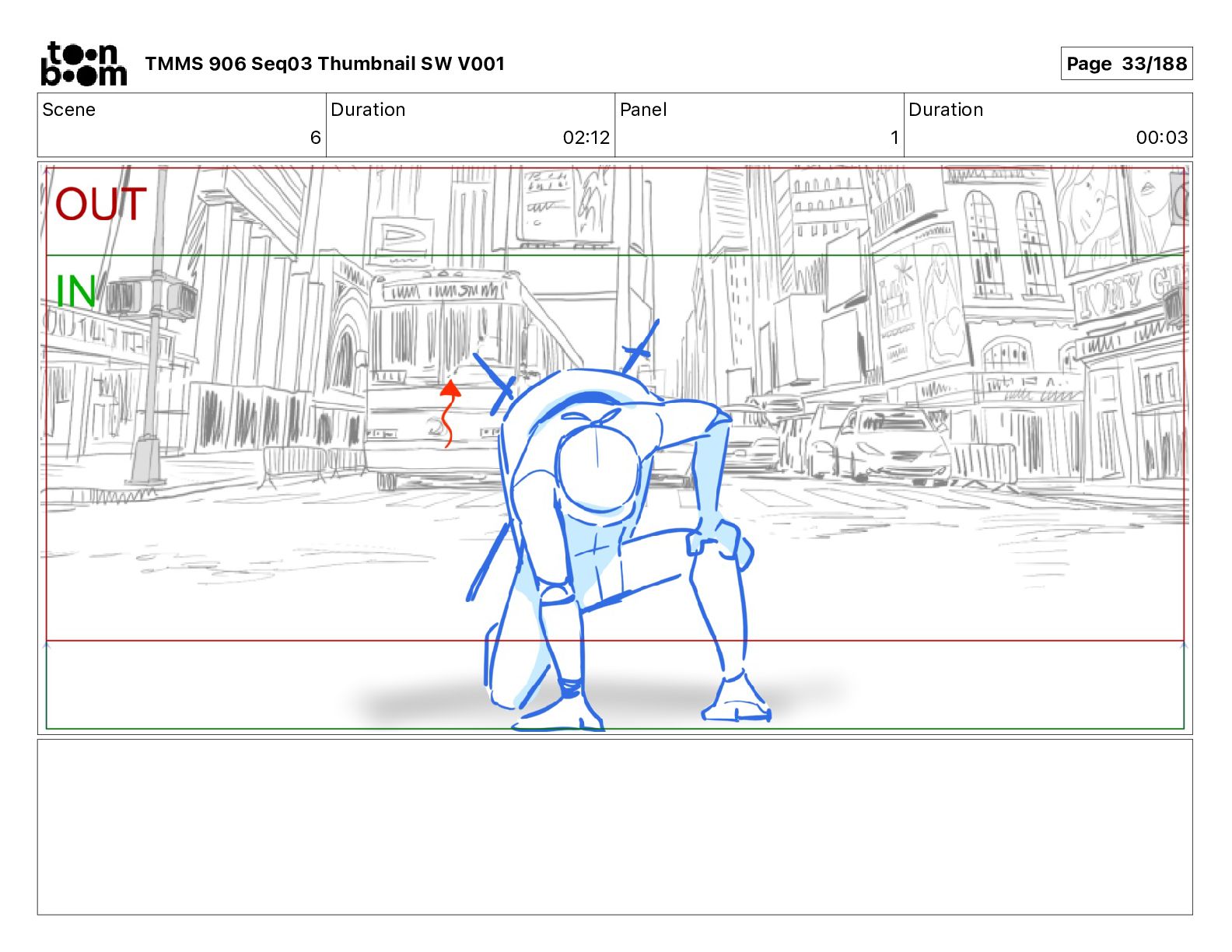Click the 'Page 33/188' box
This screenshot has width=1232, height=952.
(1126, 64)
